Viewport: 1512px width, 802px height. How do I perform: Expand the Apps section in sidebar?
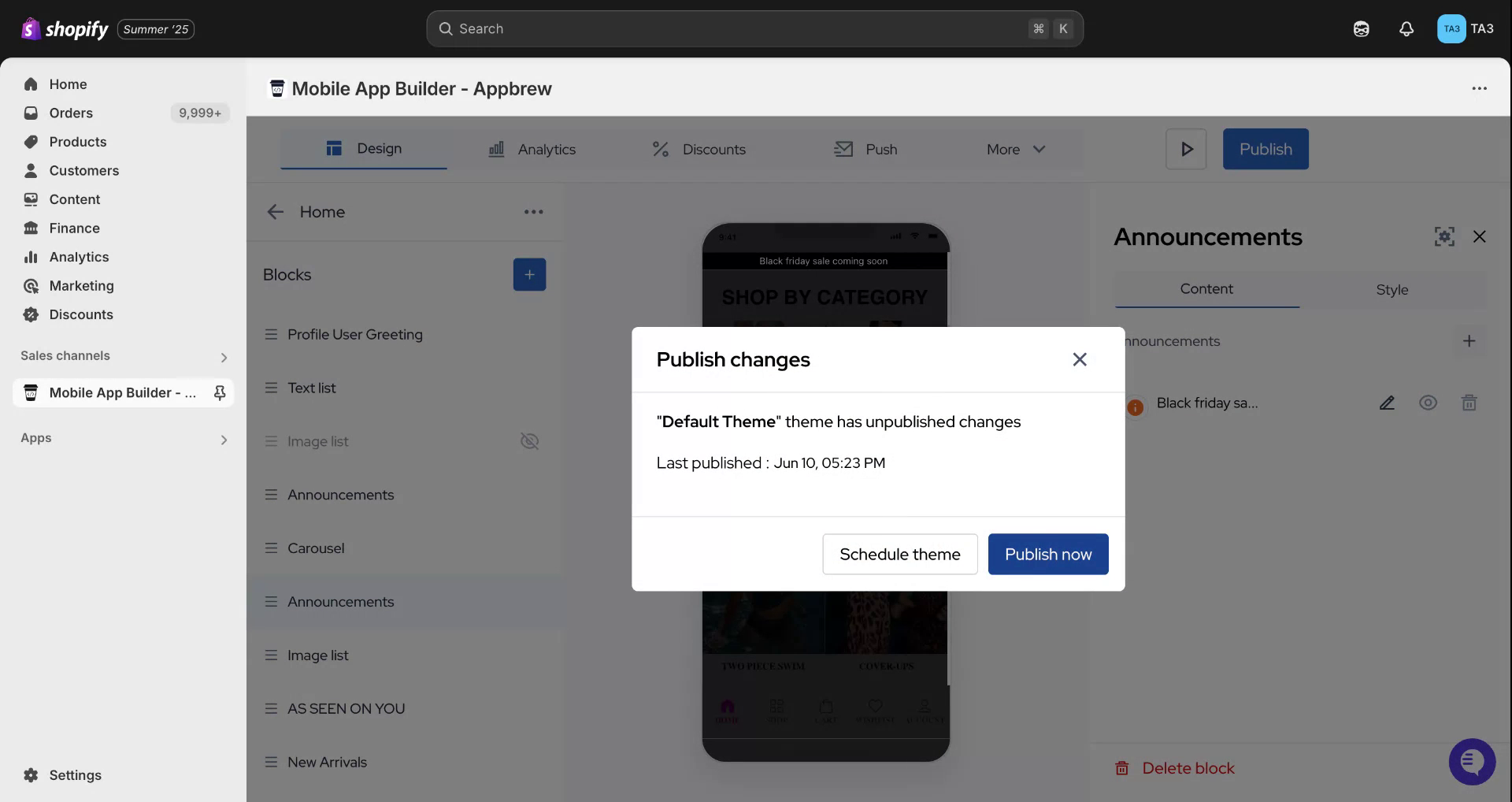[224, 440]
